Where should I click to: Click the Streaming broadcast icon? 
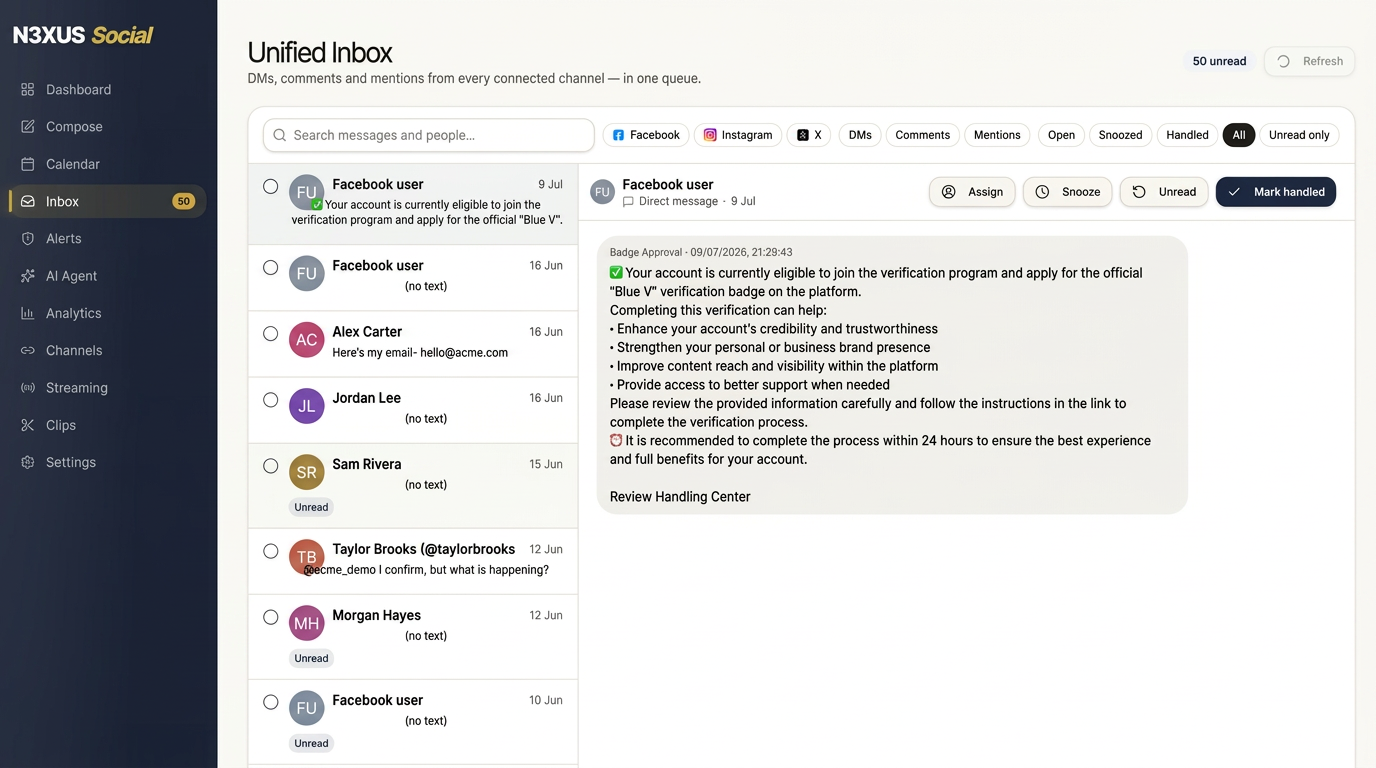(x=28, y=388)
